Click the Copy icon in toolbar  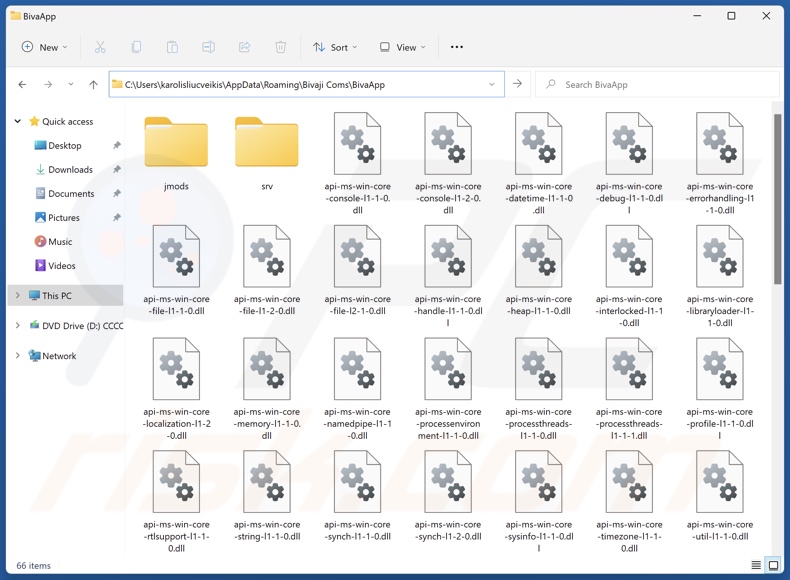click(x=136, y=47)
